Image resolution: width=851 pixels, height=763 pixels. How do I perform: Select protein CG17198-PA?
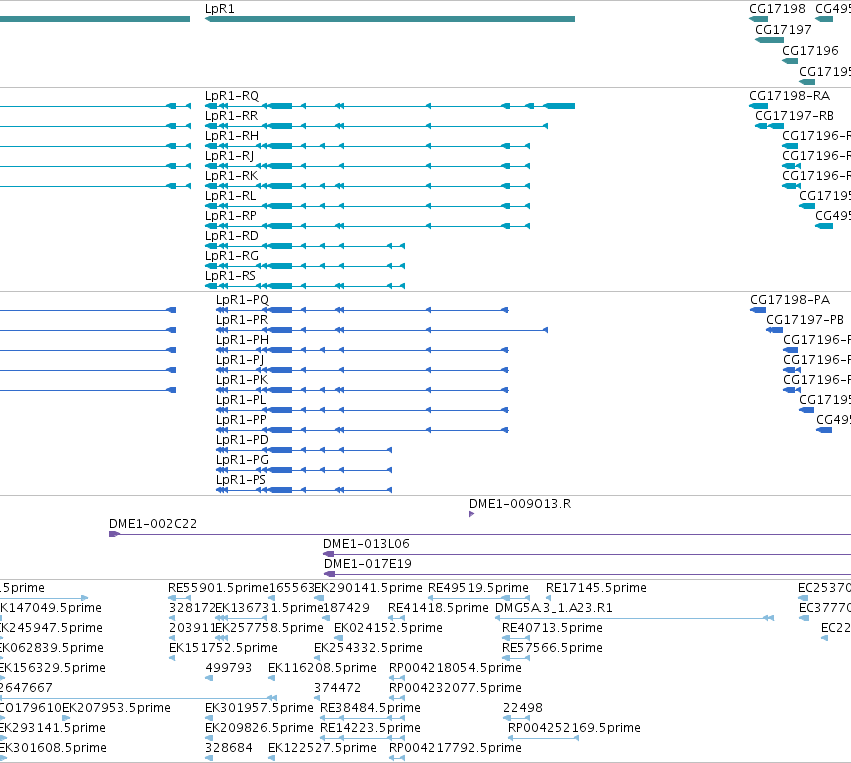pyautogui.click(x=790, y=300)
